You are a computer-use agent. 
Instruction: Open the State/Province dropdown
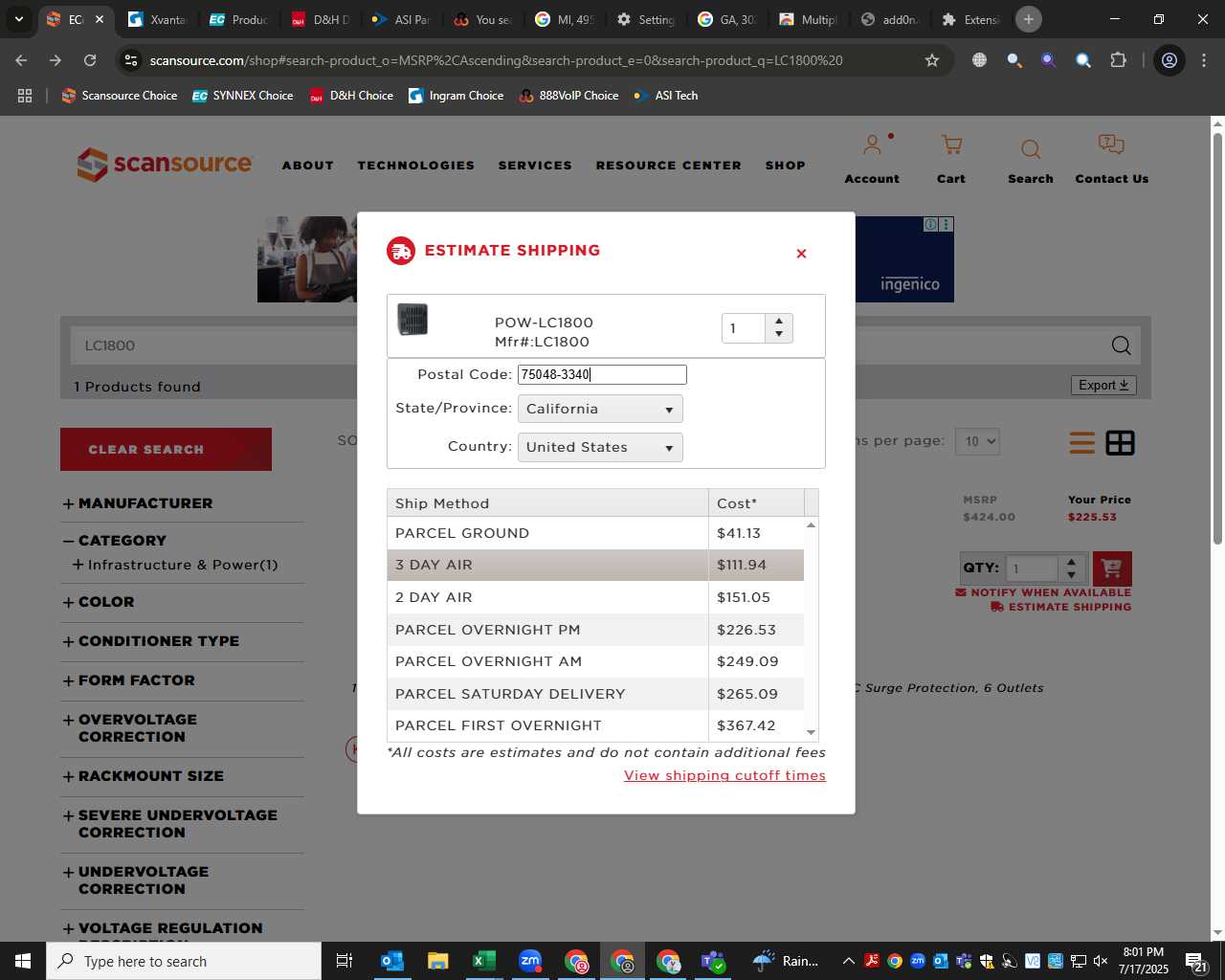pyautogui.click(x=600, y=409)
